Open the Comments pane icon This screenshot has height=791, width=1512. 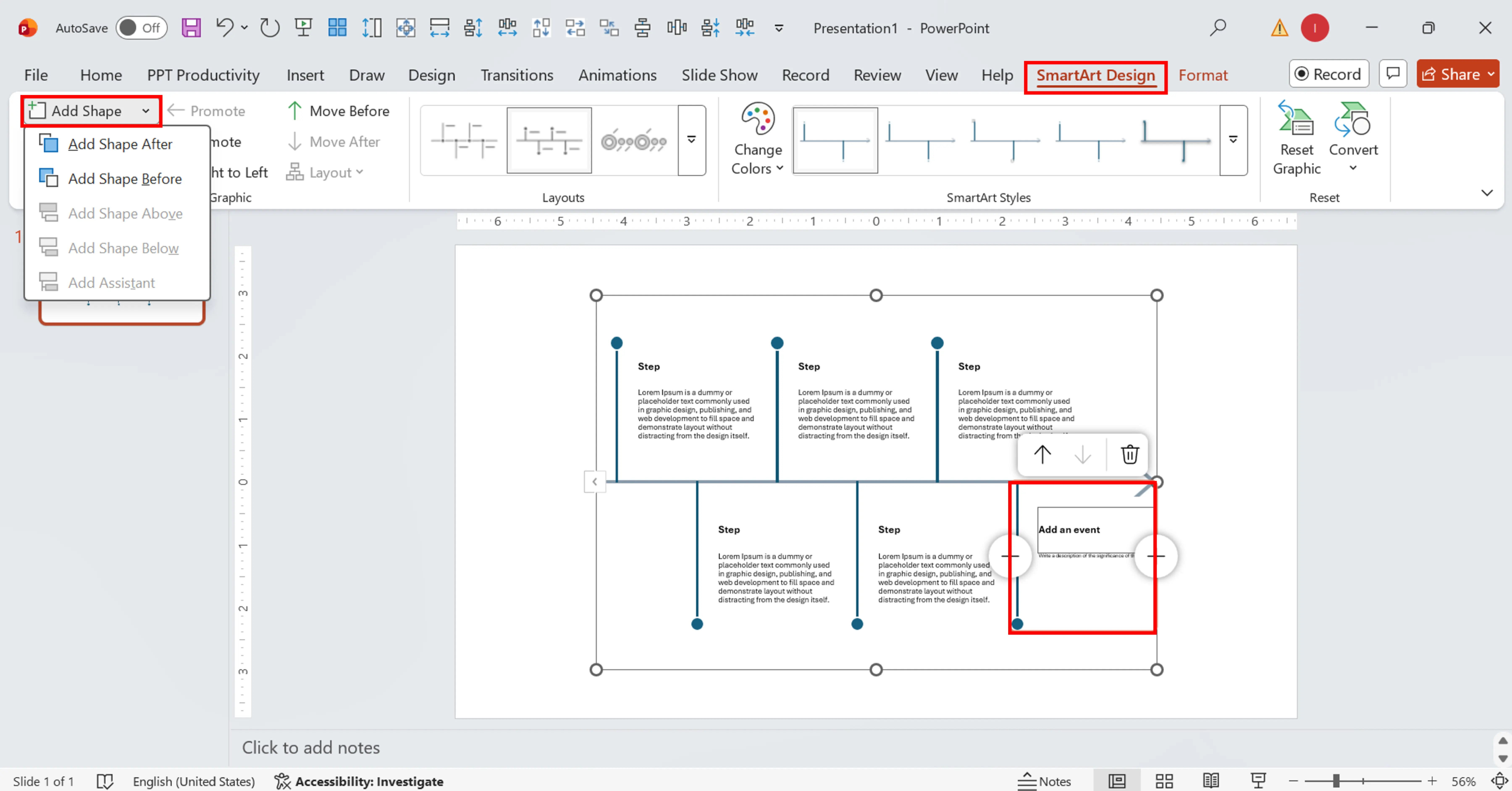click(x=1393, y=74)
